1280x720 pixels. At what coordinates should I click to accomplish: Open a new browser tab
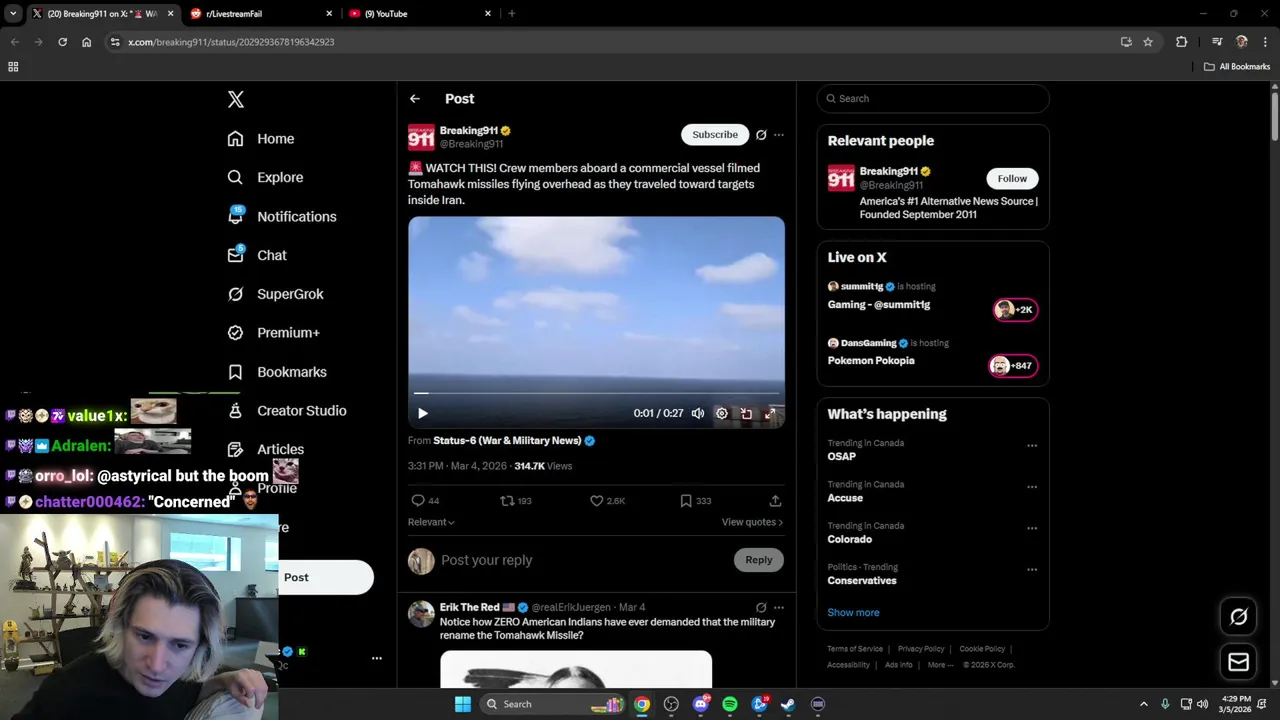pos(512,14)
